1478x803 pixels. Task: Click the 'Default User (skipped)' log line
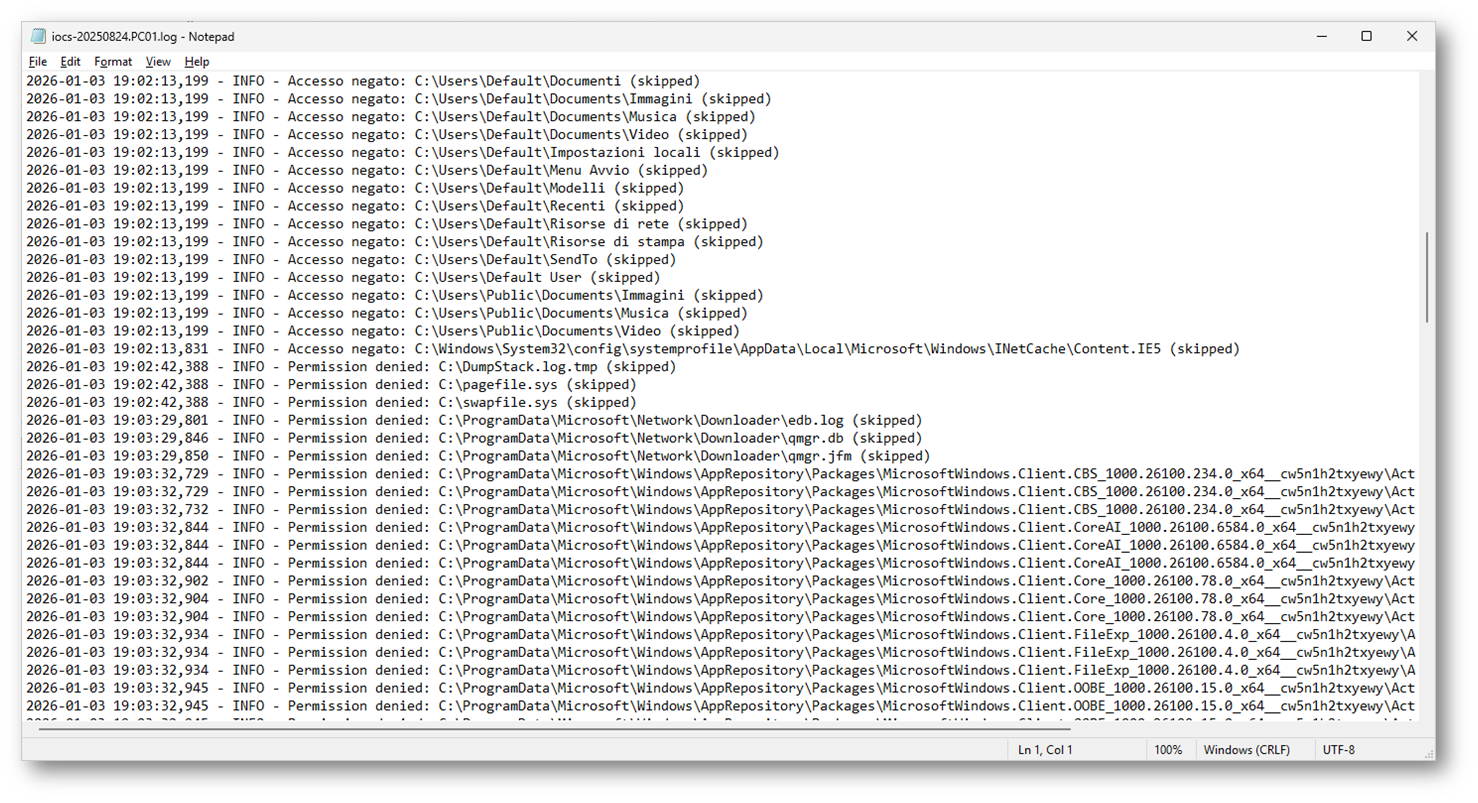tap(343, 278)
